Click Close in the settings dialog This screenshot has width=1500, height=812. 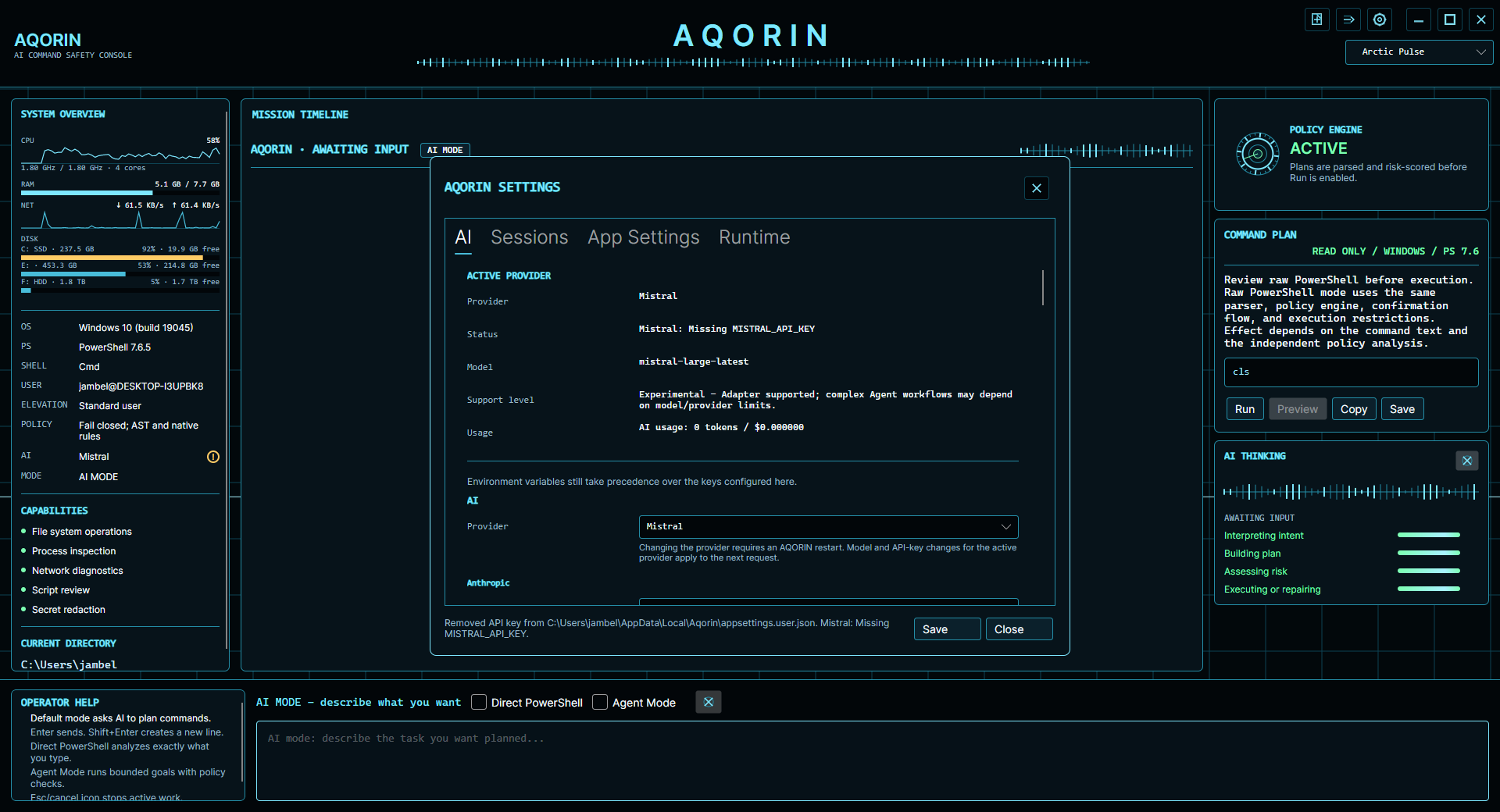pyautogui.click(x=1019, y=629)
